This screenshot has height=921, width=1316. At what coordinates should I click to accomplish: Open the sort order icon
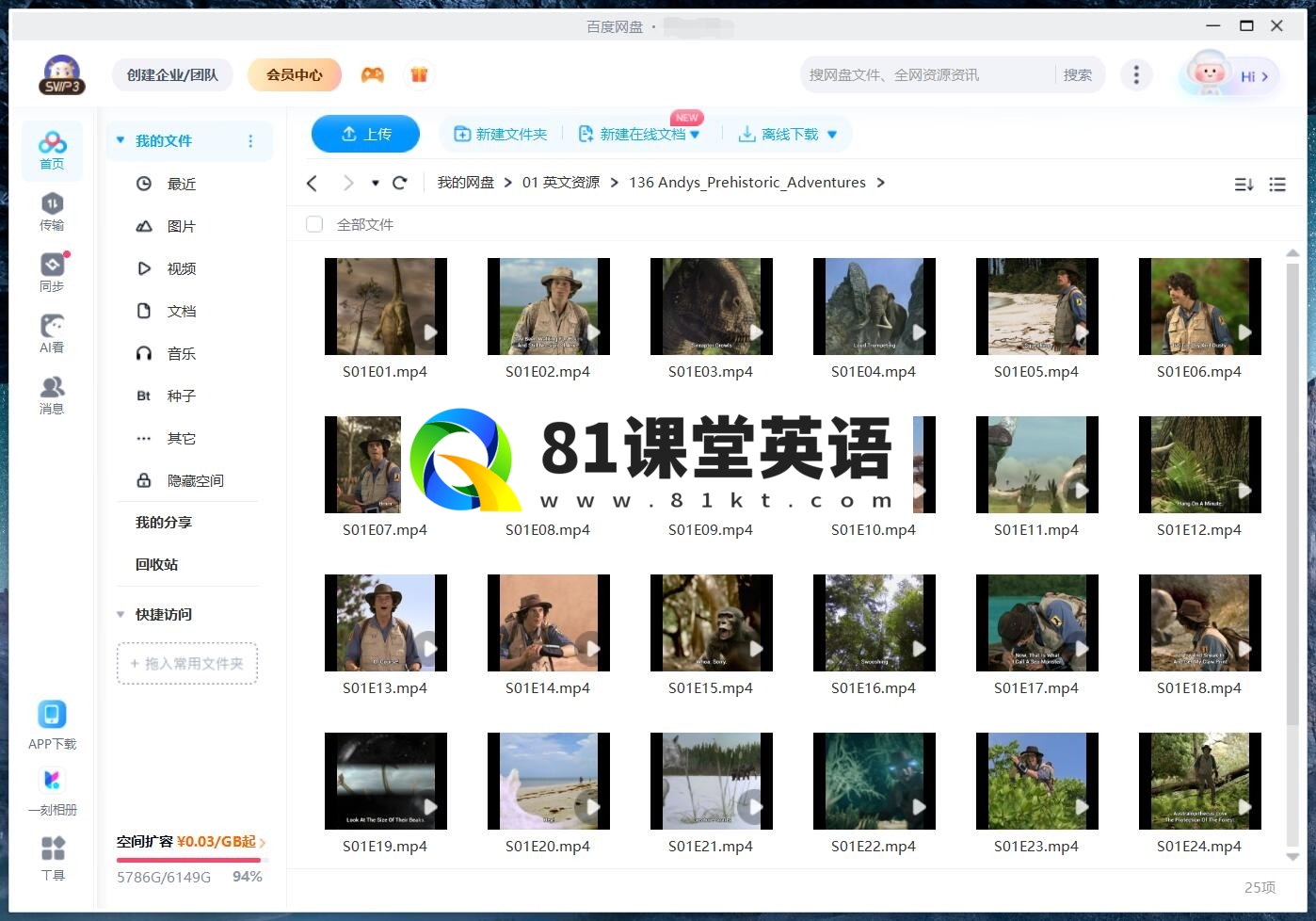coord(1244,184)
